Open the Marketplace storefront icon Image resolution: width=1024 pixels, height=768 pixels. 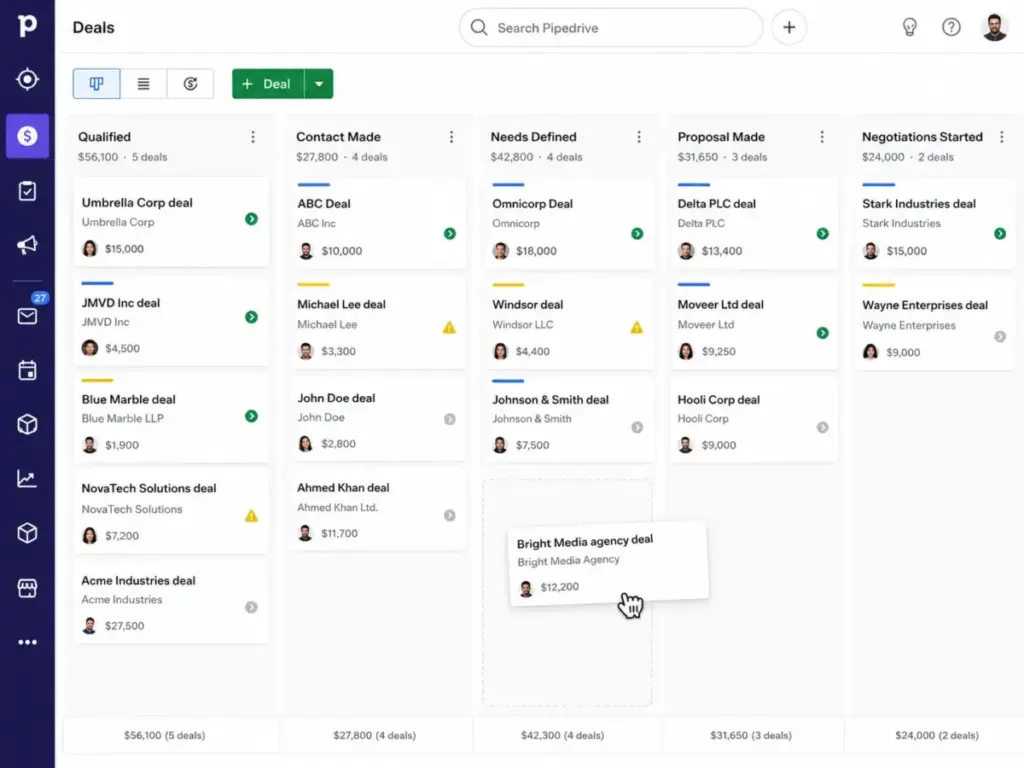[27, 588]
